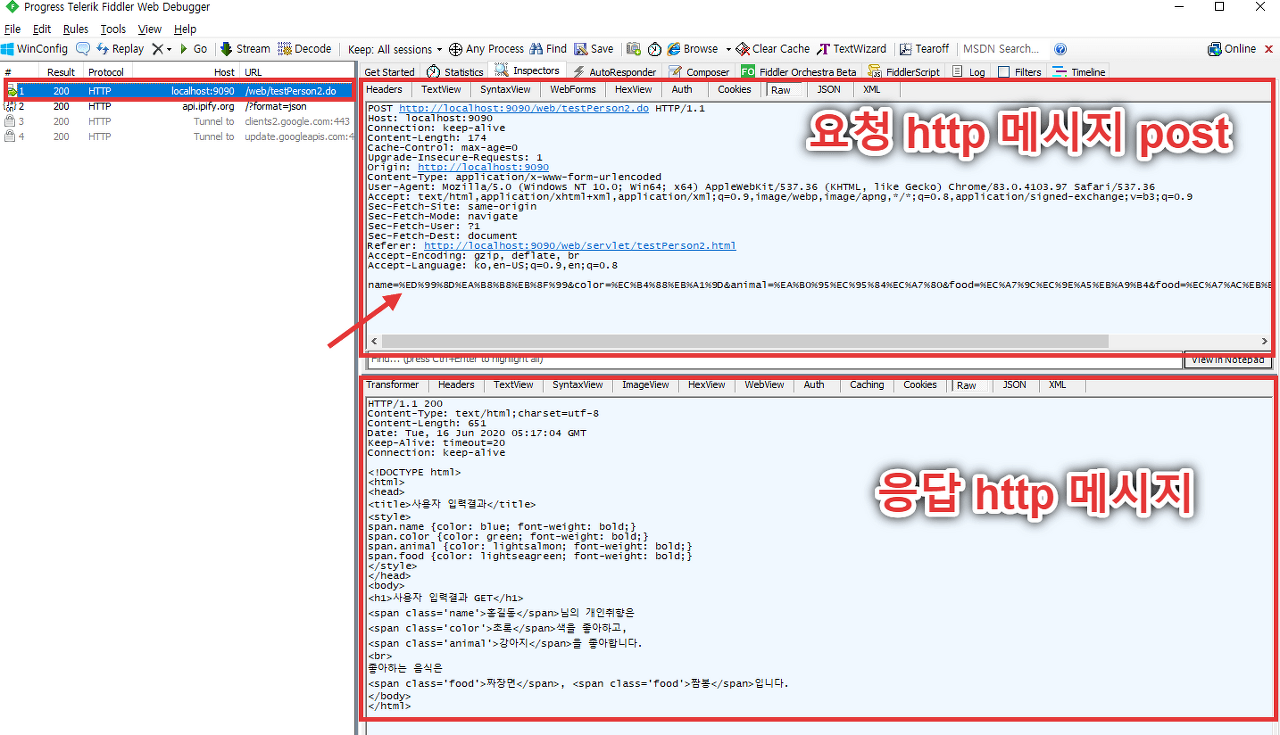Click the Any Process target picker
1280x735 pixels.
[x=486, y=49]
